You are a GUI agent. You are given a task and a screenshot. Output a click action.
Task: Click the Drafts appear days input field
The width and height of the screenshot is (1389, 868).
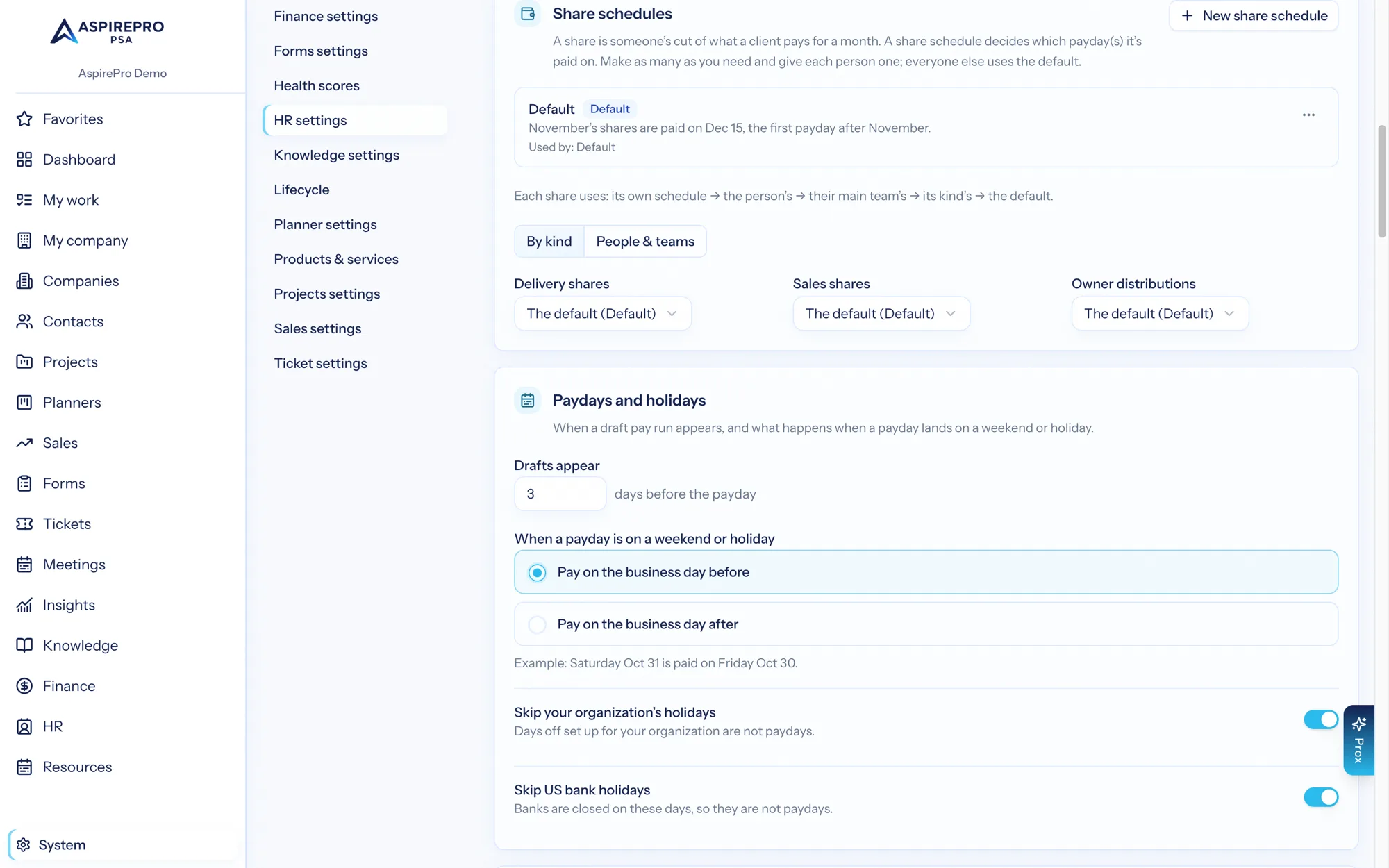(x=560, y=494)
